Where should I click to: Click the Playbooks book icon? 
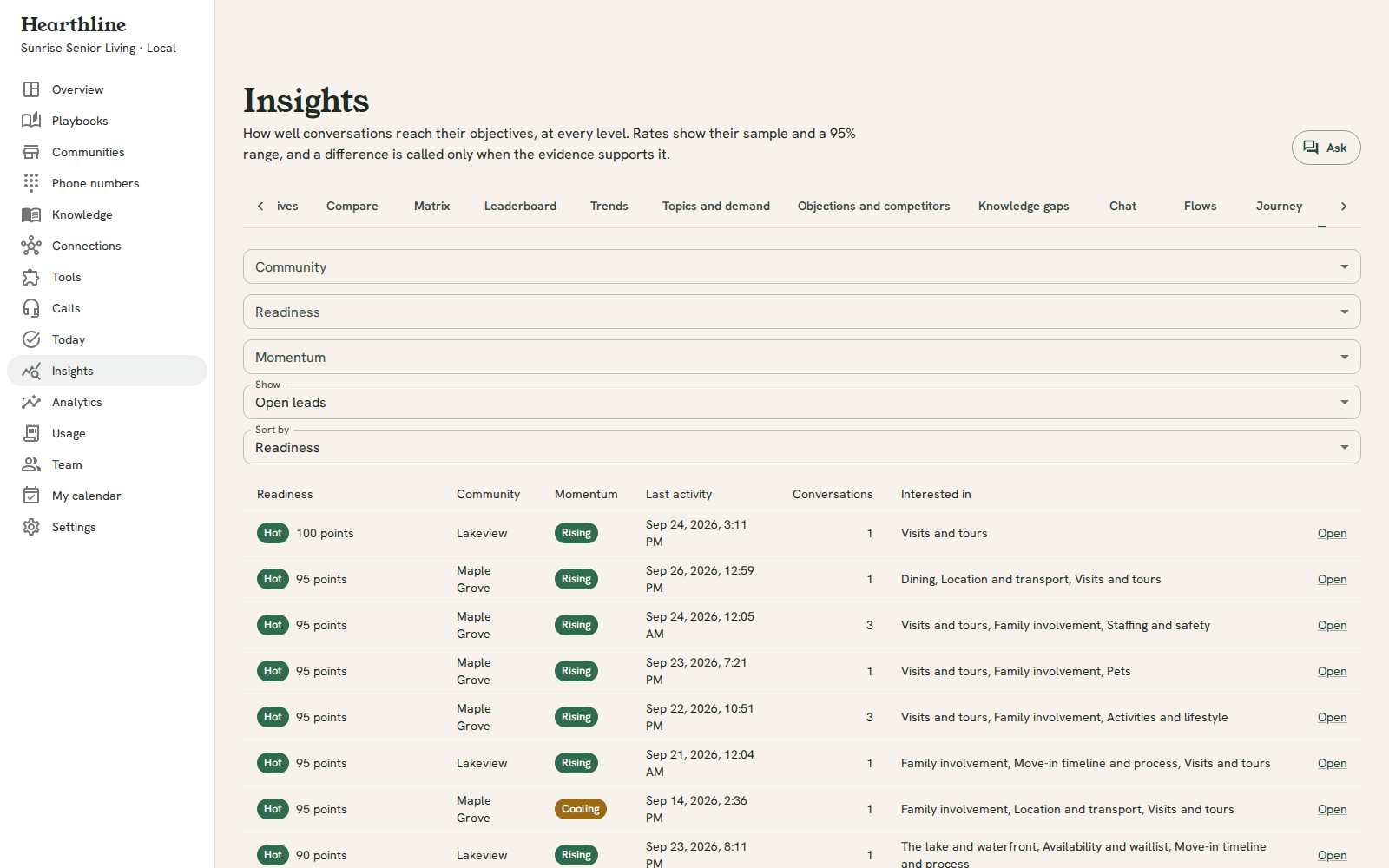(31, 121)
